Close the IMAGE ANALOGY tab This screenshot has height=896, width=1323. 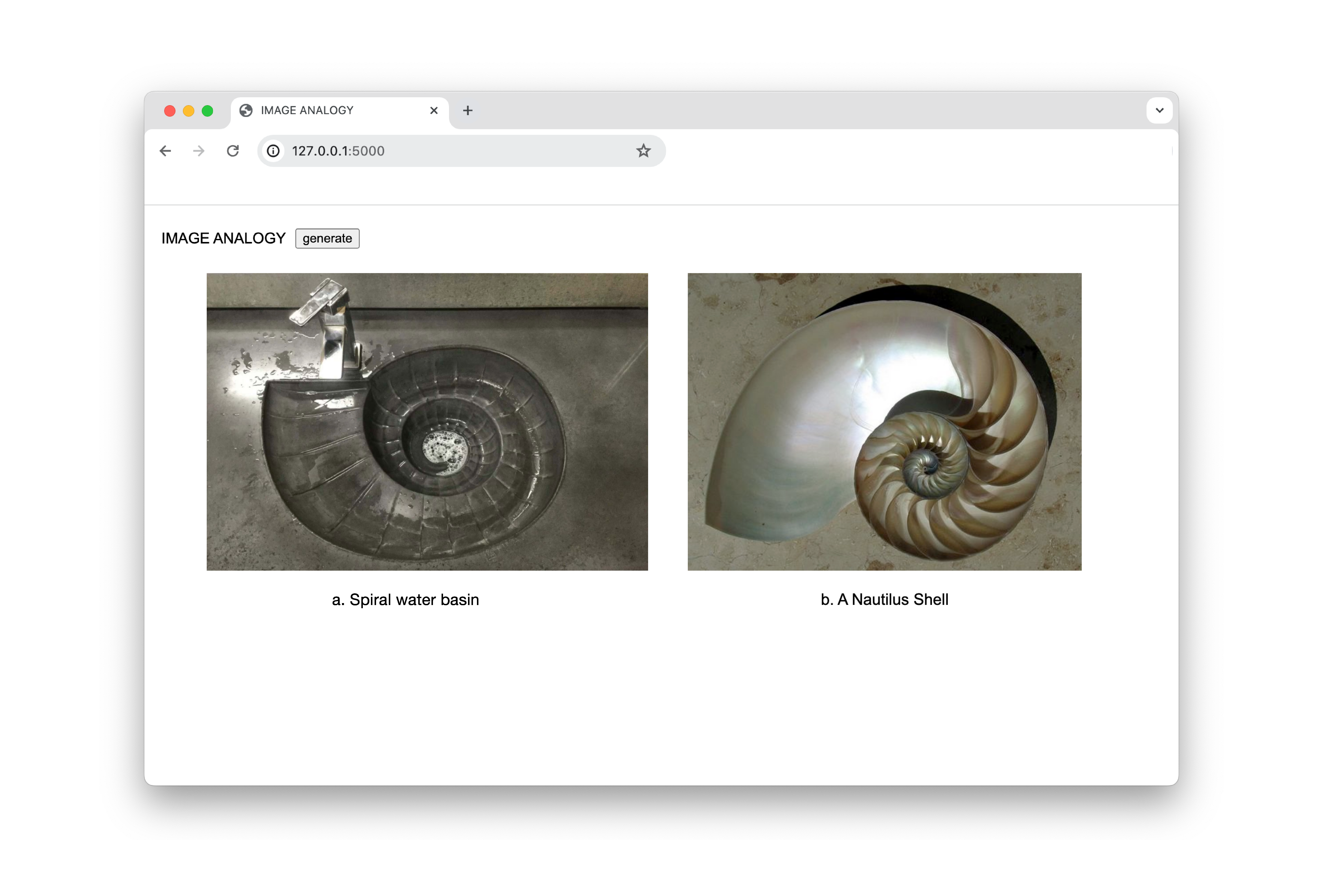pyautogui.click(x=434, y=110)
